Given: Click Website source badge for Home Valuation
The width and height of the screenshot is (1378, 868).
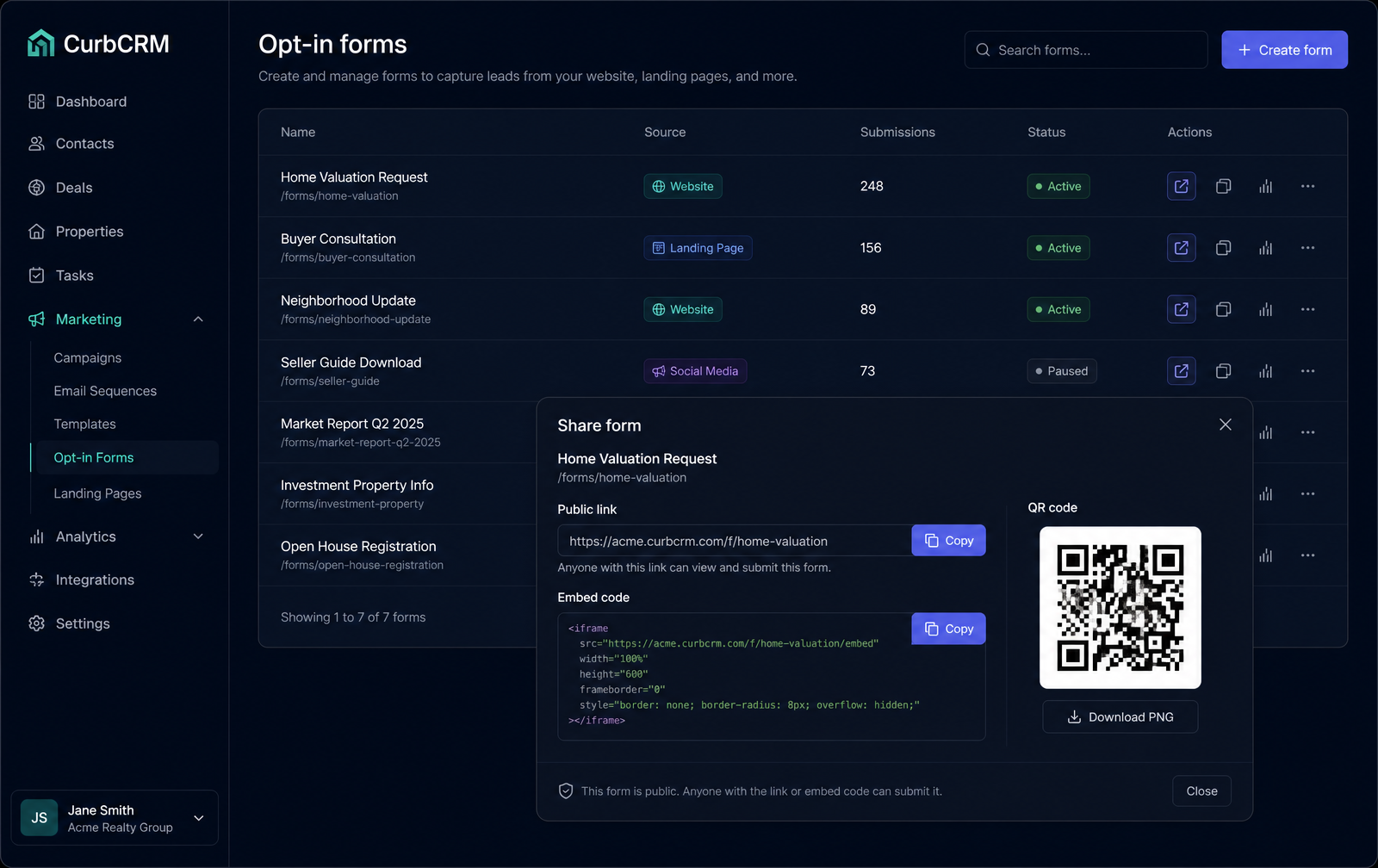Looking at the screenshot, I should pos(683,186).
